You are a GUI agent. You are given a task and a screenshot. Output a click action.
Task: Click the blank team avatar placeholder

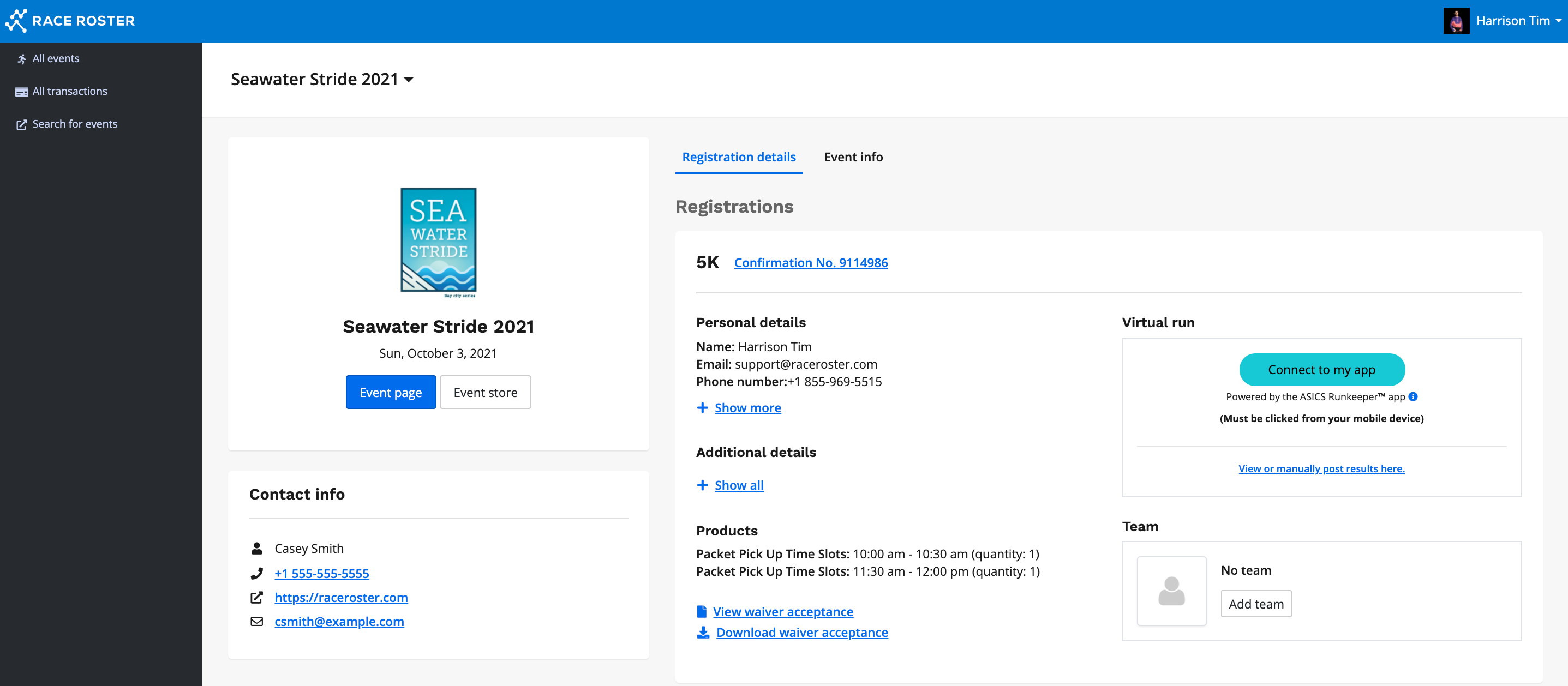pyautogui.click(x=1171, y=591)
